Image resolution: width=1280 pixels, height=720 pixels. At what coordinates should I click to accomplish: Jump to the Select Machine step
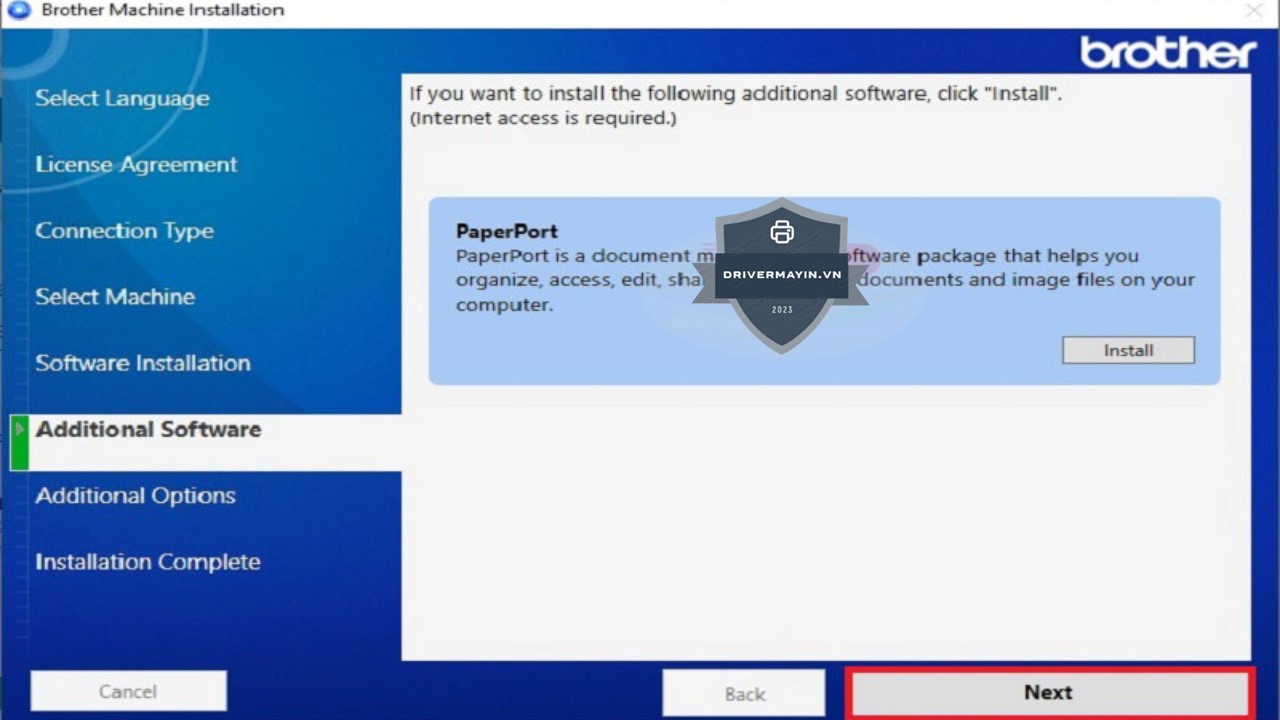115,297
